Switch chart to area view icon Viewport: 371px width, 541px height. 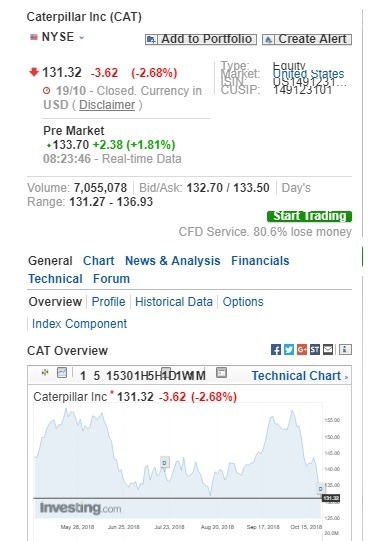62,372
